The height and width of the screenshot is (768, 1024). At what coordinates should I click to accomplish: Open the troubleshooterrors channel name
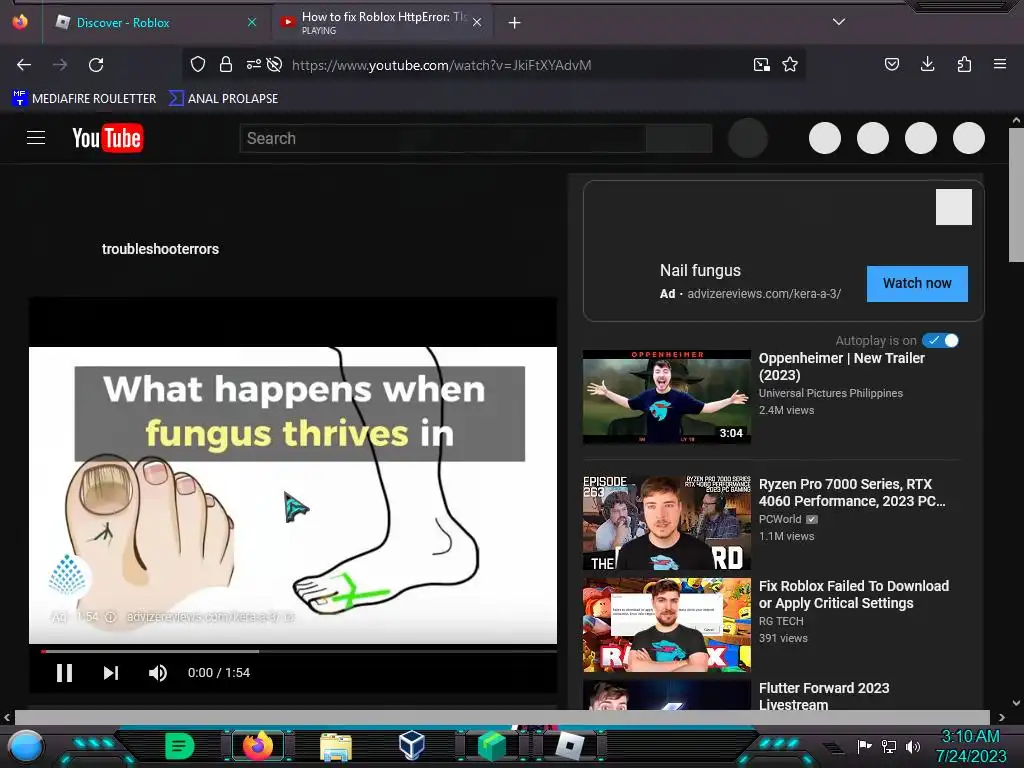[x=160, y=249]
